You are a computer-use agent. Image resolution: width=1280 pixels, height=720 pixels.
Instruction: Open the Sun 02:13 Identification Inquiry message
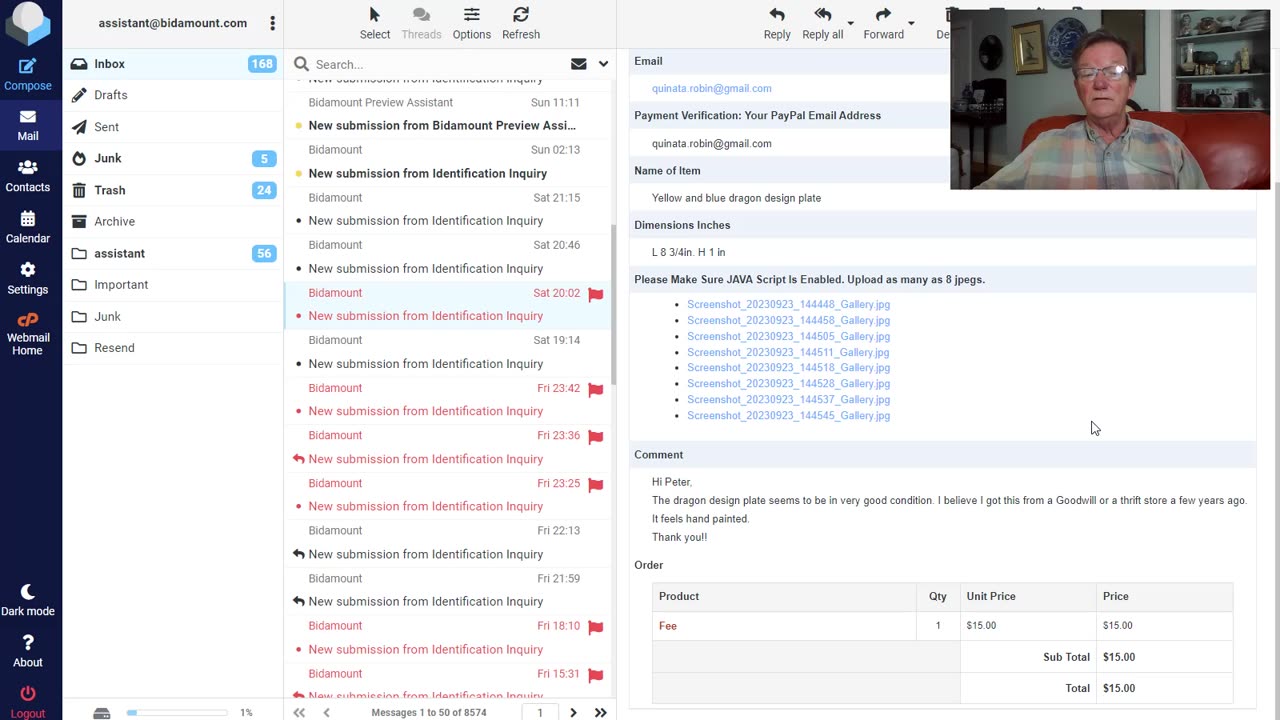pos(447,162)
